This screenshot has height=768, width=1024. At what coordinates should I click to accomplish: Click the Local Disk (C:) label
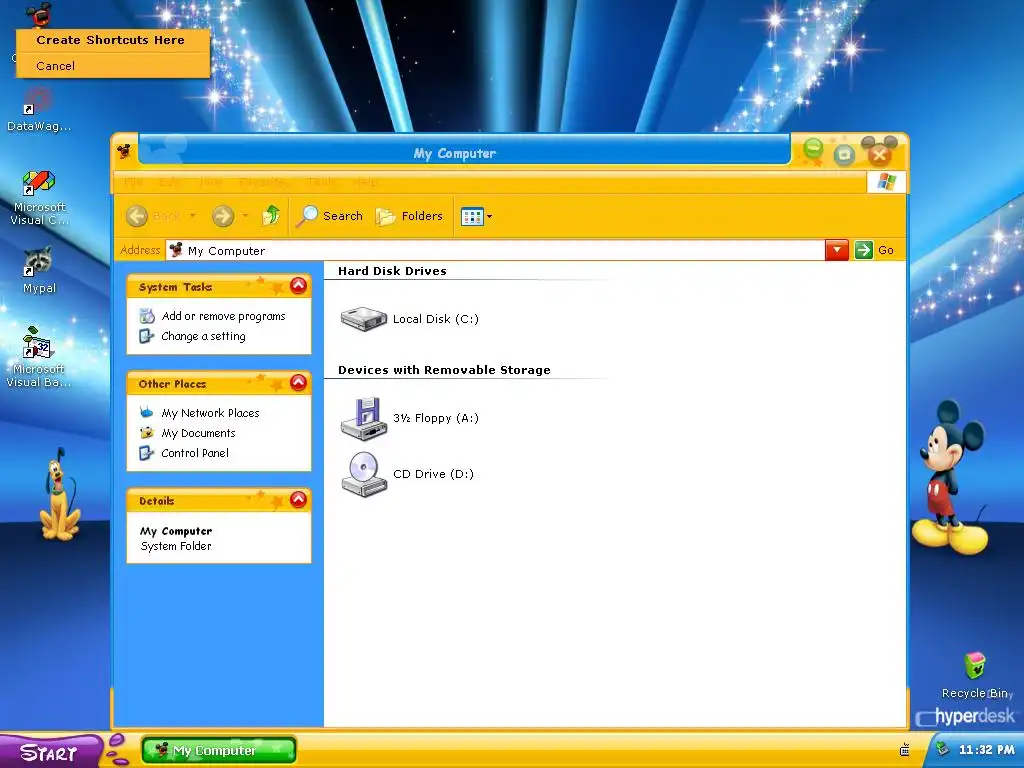pos(436,319)
